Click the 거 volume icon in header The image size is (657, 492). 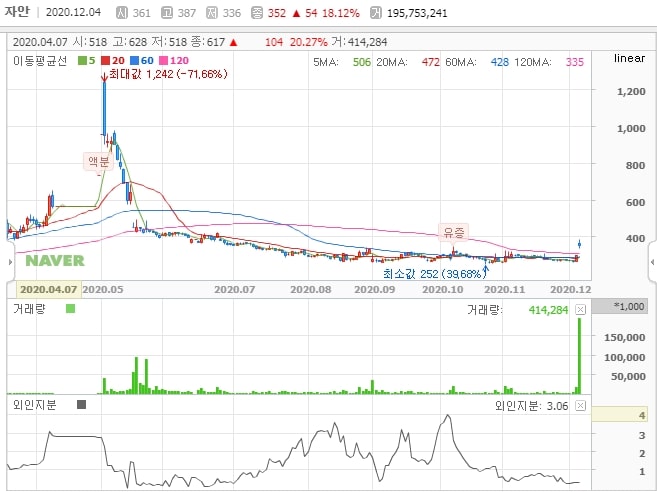click(x=376, y=13)
